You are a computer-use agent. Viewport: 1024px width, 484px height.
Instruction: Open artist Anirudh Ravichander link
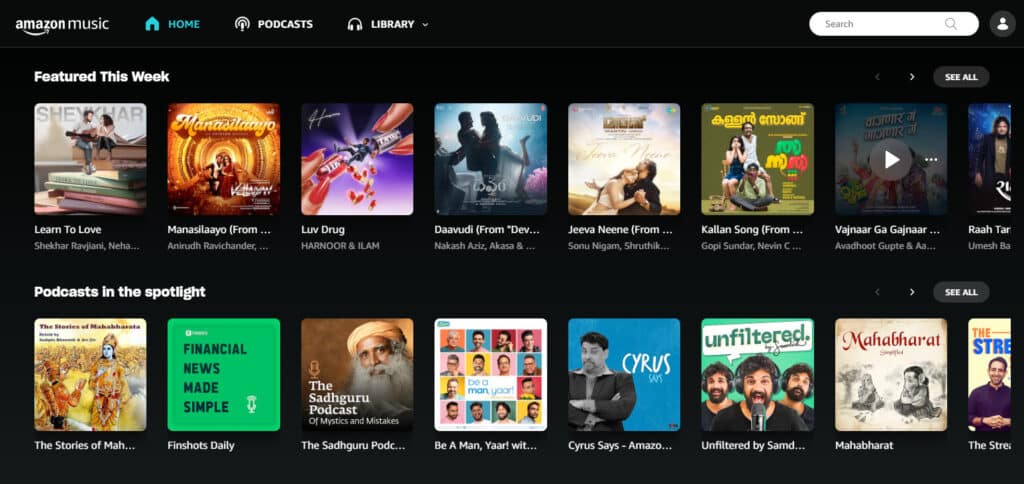tap(217, 246)
